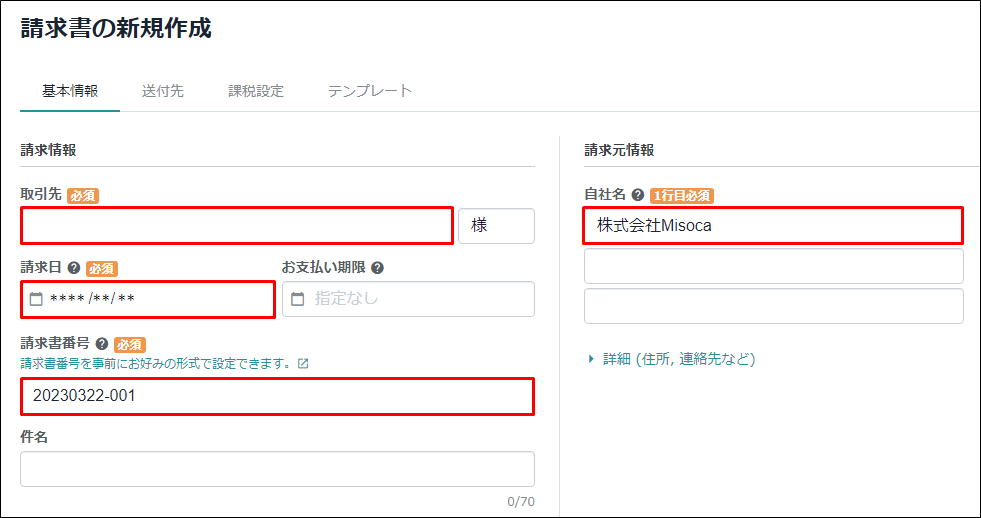Click the external link icon after 請求書番号 hint

[303, 363]
